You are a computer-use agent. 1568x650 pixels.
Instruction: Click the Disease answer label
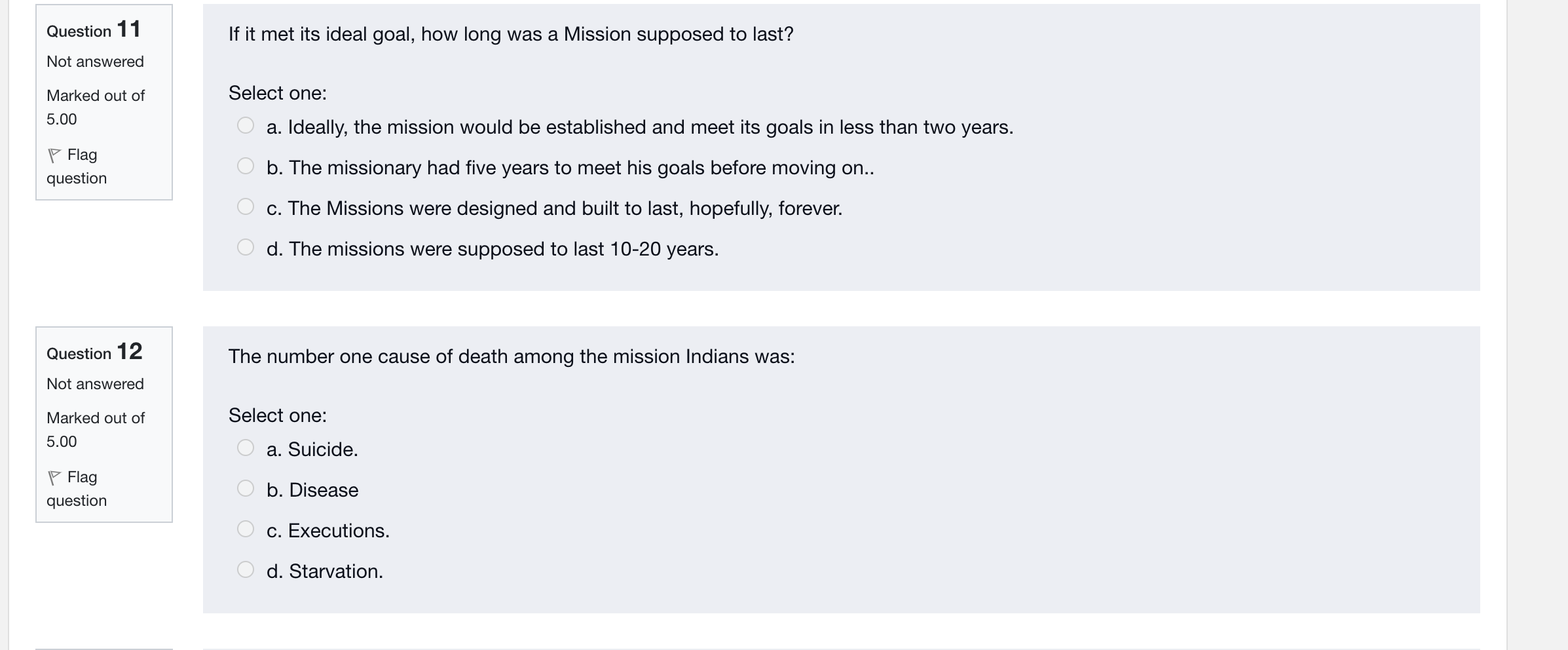[x=312, y=490]
